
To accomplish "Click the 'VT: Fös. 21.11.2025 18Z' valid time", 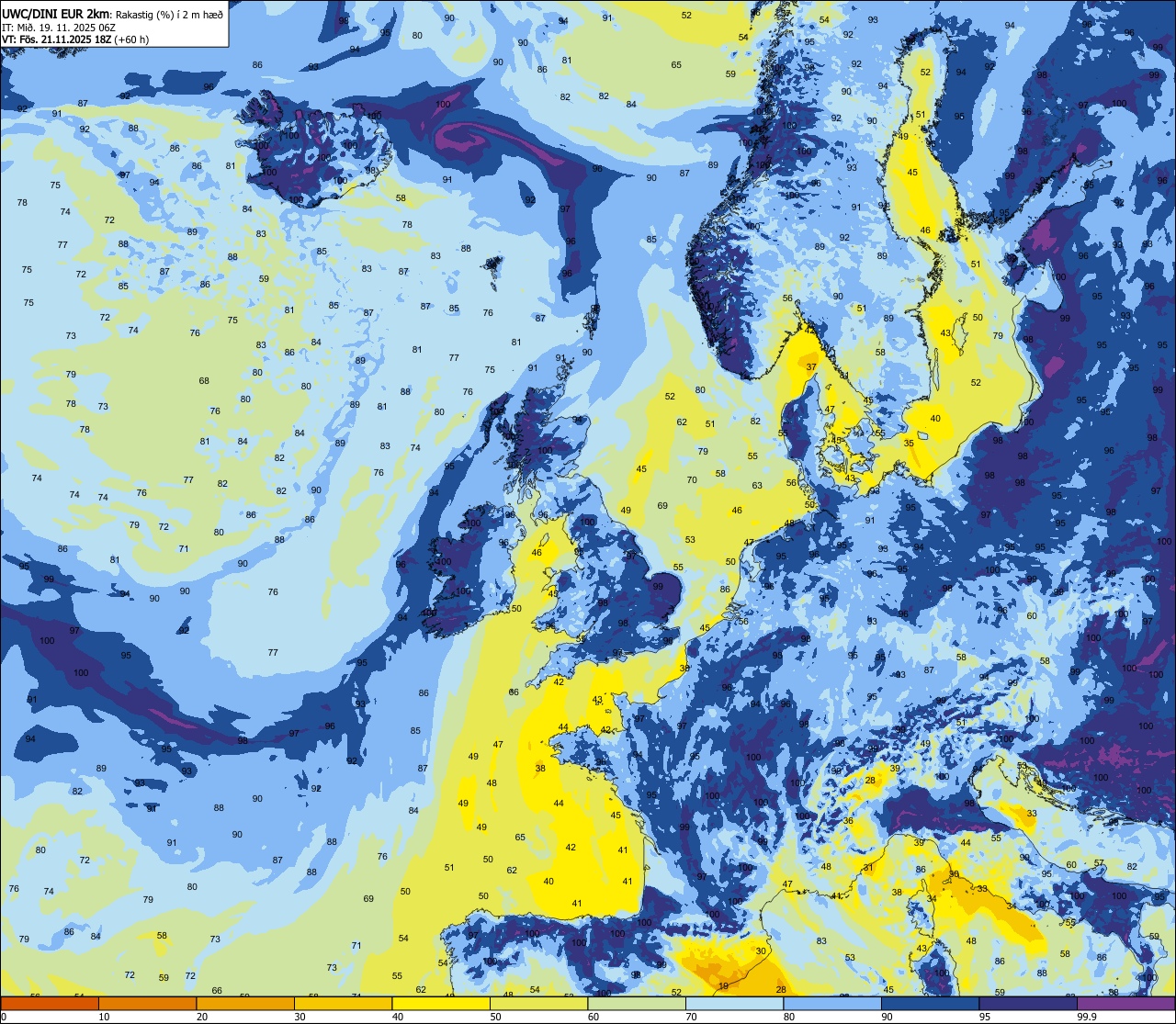I will pyautogui.click(x=57, y=39).
